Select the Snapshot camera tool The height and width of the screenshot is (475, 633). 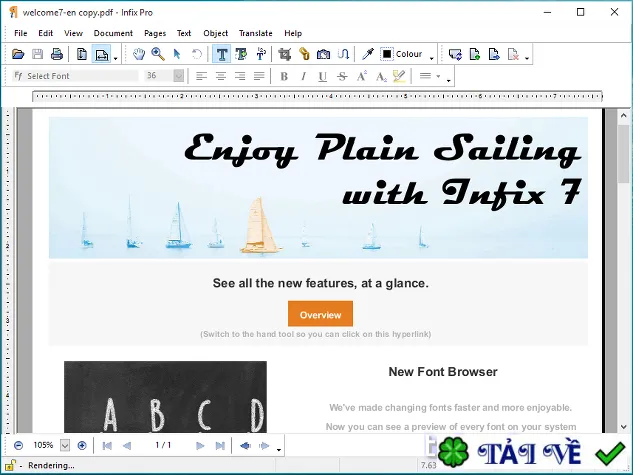pyautogui.click(x=323, y=54)
